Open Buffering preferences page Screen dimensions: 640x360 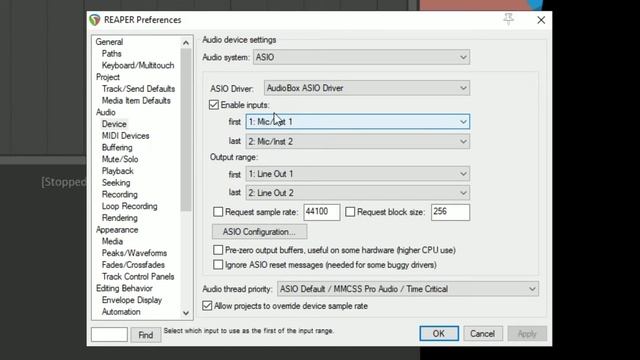(117, 147)
